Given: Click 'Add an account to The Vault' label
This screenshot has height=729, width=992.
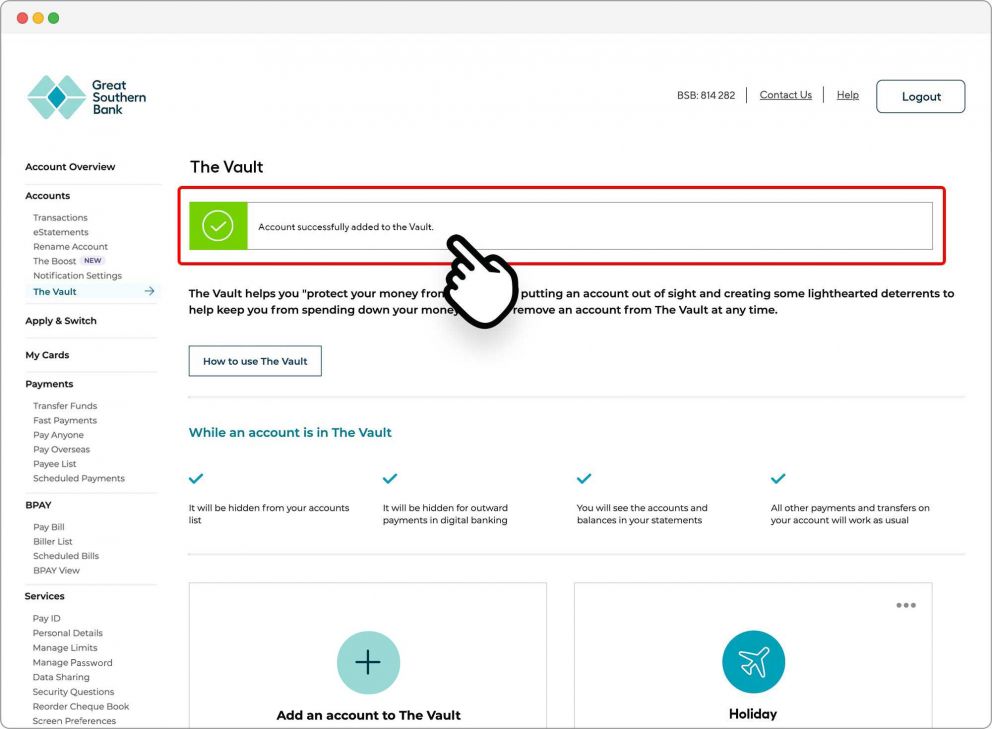Looking at the screenshot, I should (x=368, y=715).
